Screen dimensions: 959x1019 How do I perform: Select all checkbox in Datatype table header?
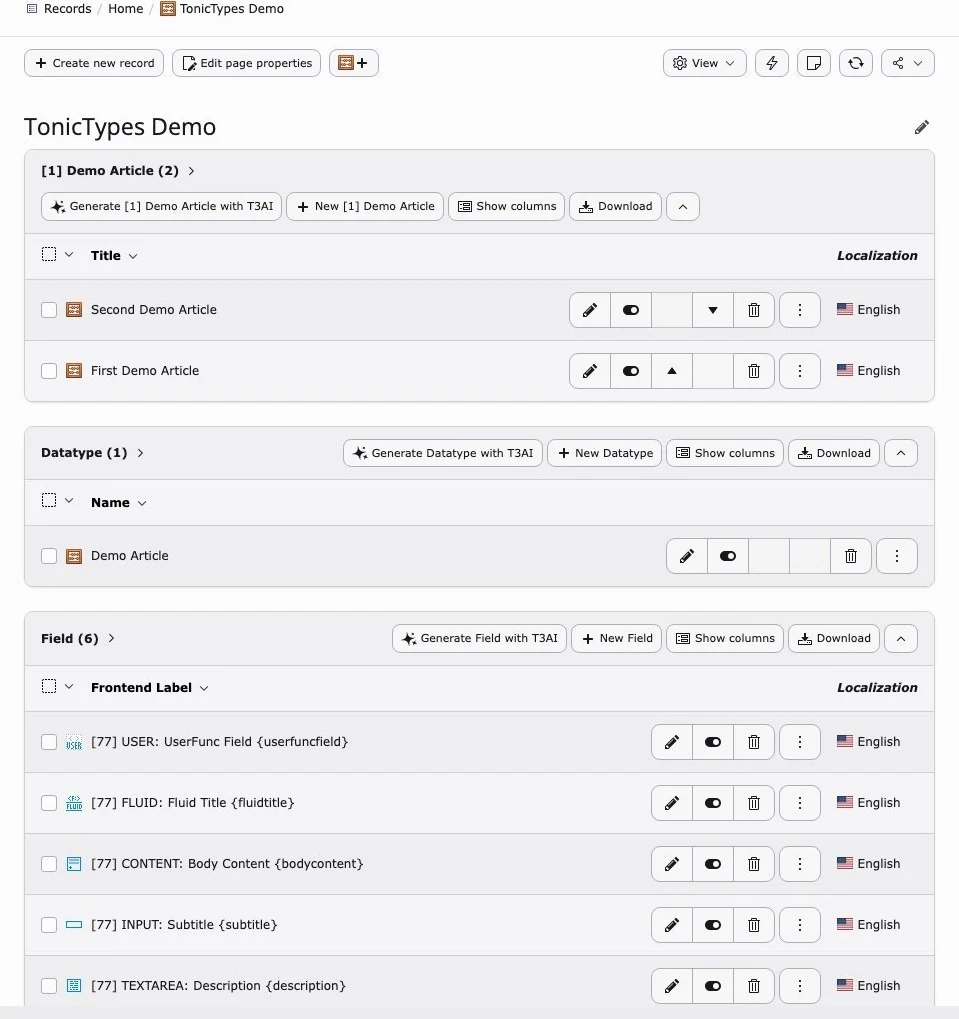pyautogui.click(x=49, y=500)
